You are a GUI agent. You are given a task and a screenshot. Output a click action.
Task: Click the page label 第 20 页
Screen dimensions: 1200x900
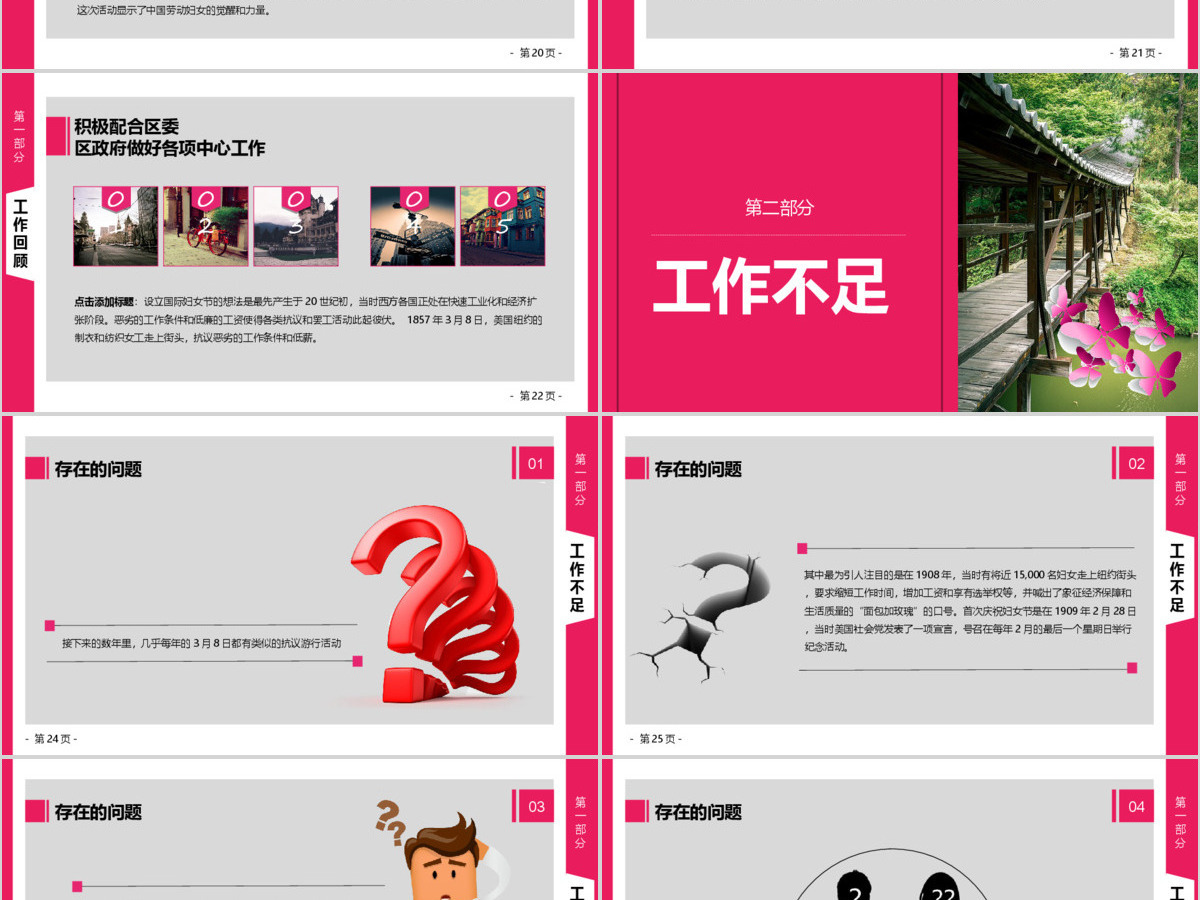pos(536,53)
